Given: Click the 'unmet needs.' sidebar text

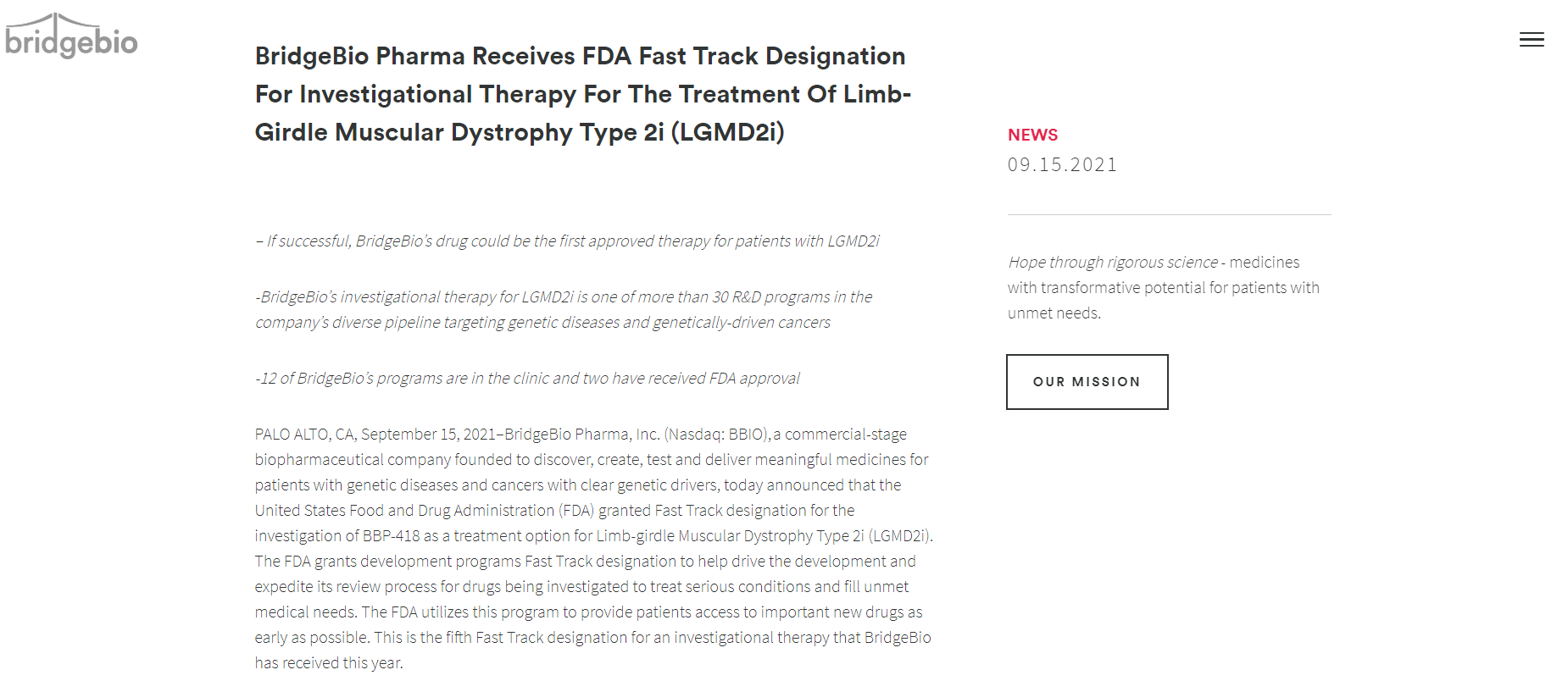Looking at the screenshot, I should coord(1054,313).
